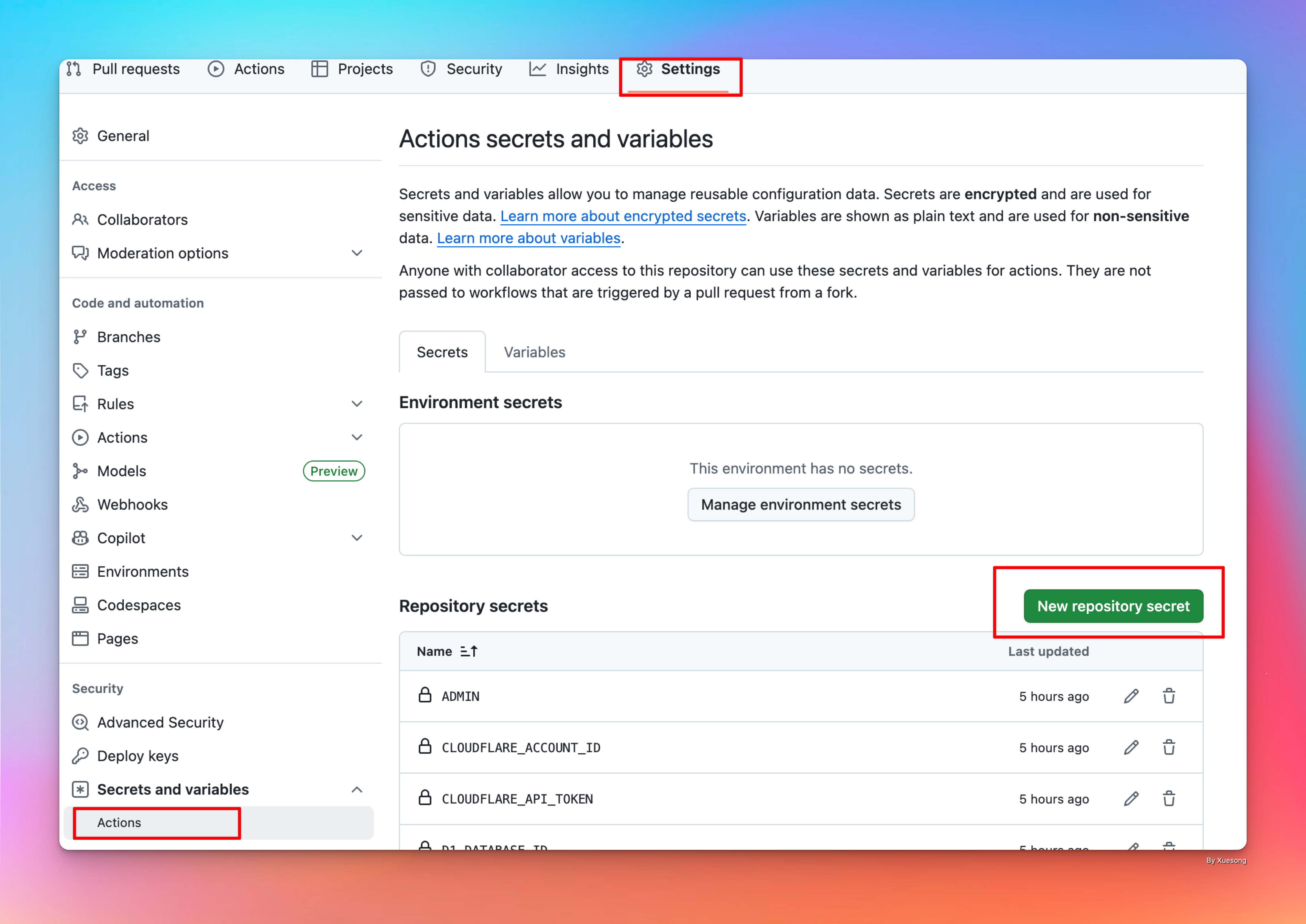Click the Pages browser icon
Screen dimensions: 1306x924
80,639
